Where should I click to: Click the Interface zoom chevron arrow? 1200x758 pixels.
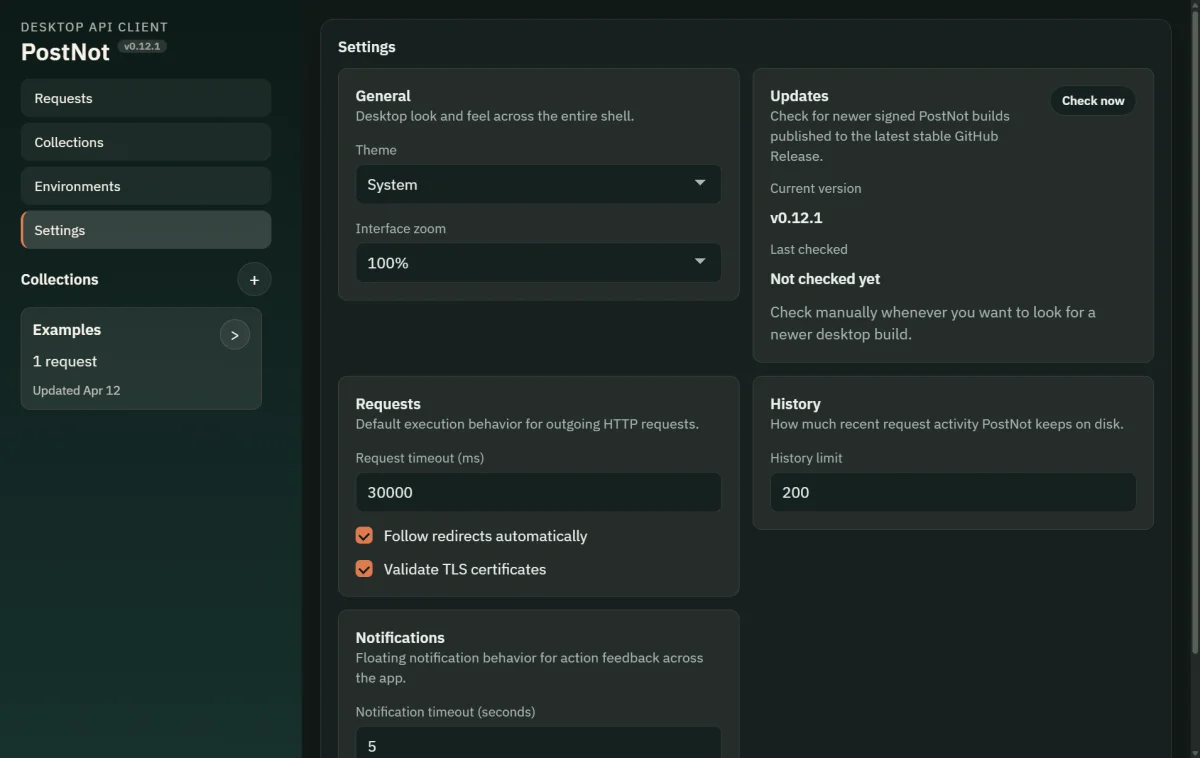pos(700,262)
